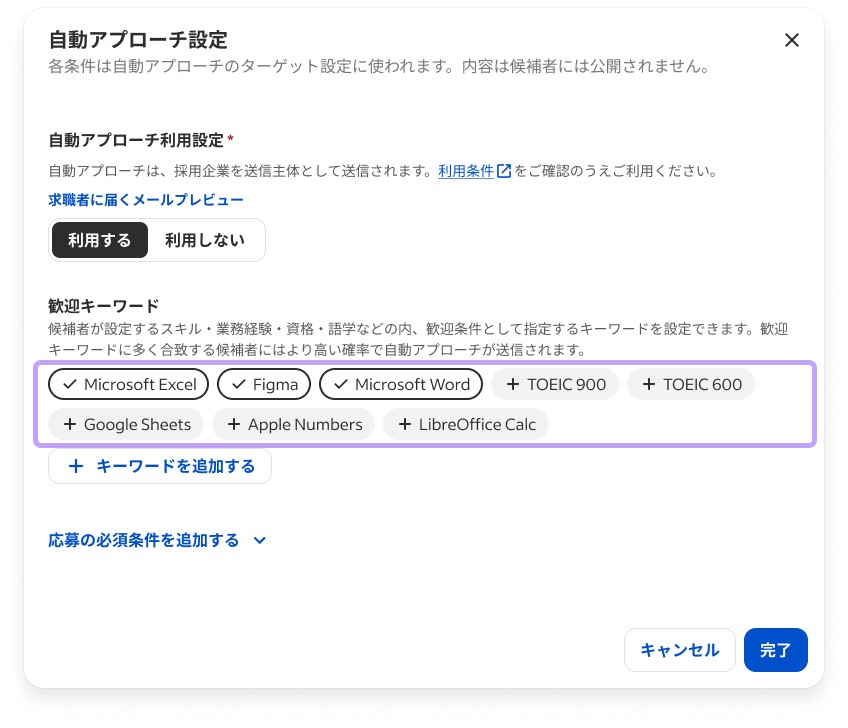Click the キャンセル button
The width and height of the screenshot is (848, 728).
click(680, 650)
